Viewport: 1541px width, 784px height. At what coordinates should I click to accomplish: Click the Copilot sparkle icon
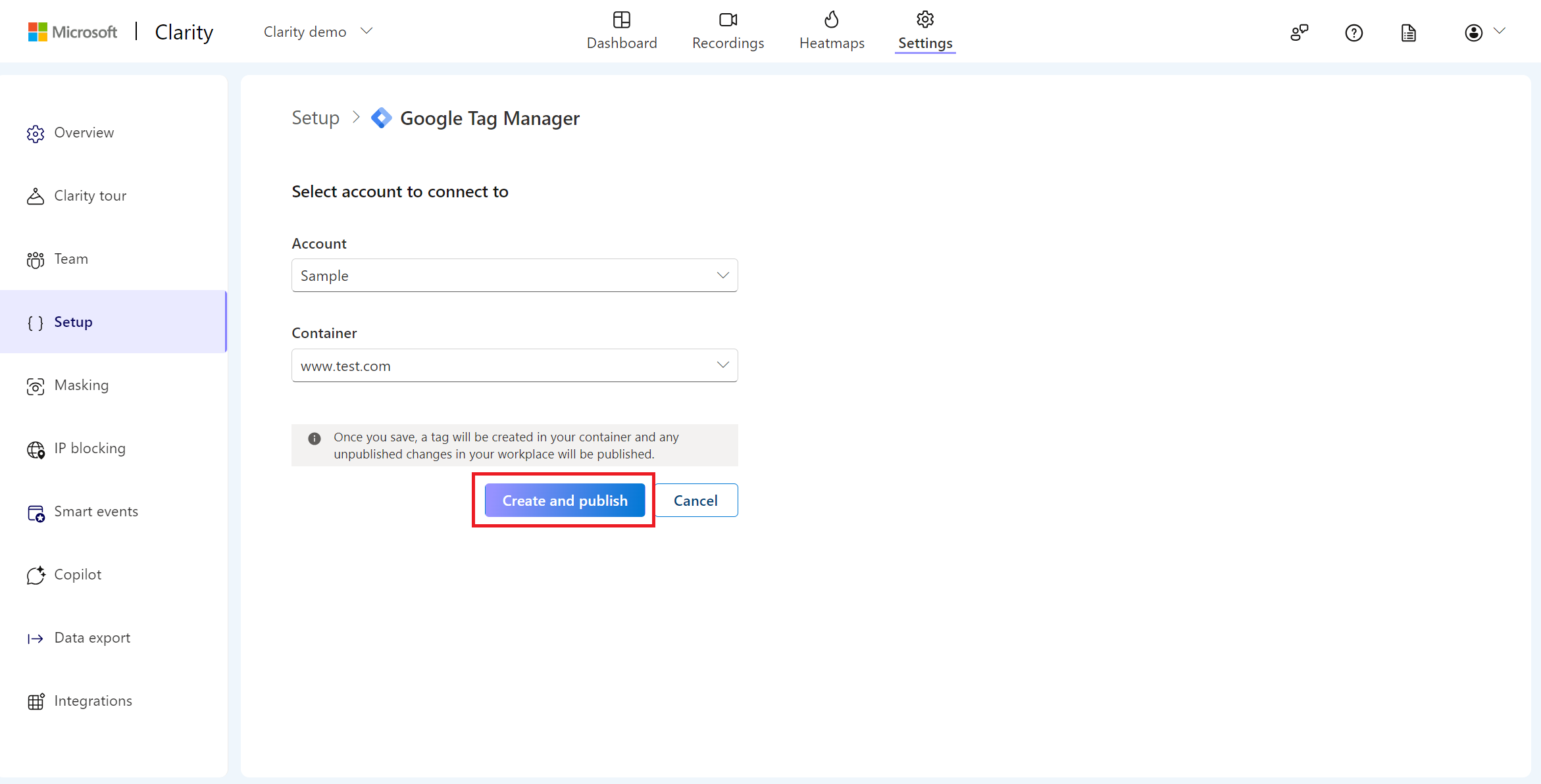(36, 575)
